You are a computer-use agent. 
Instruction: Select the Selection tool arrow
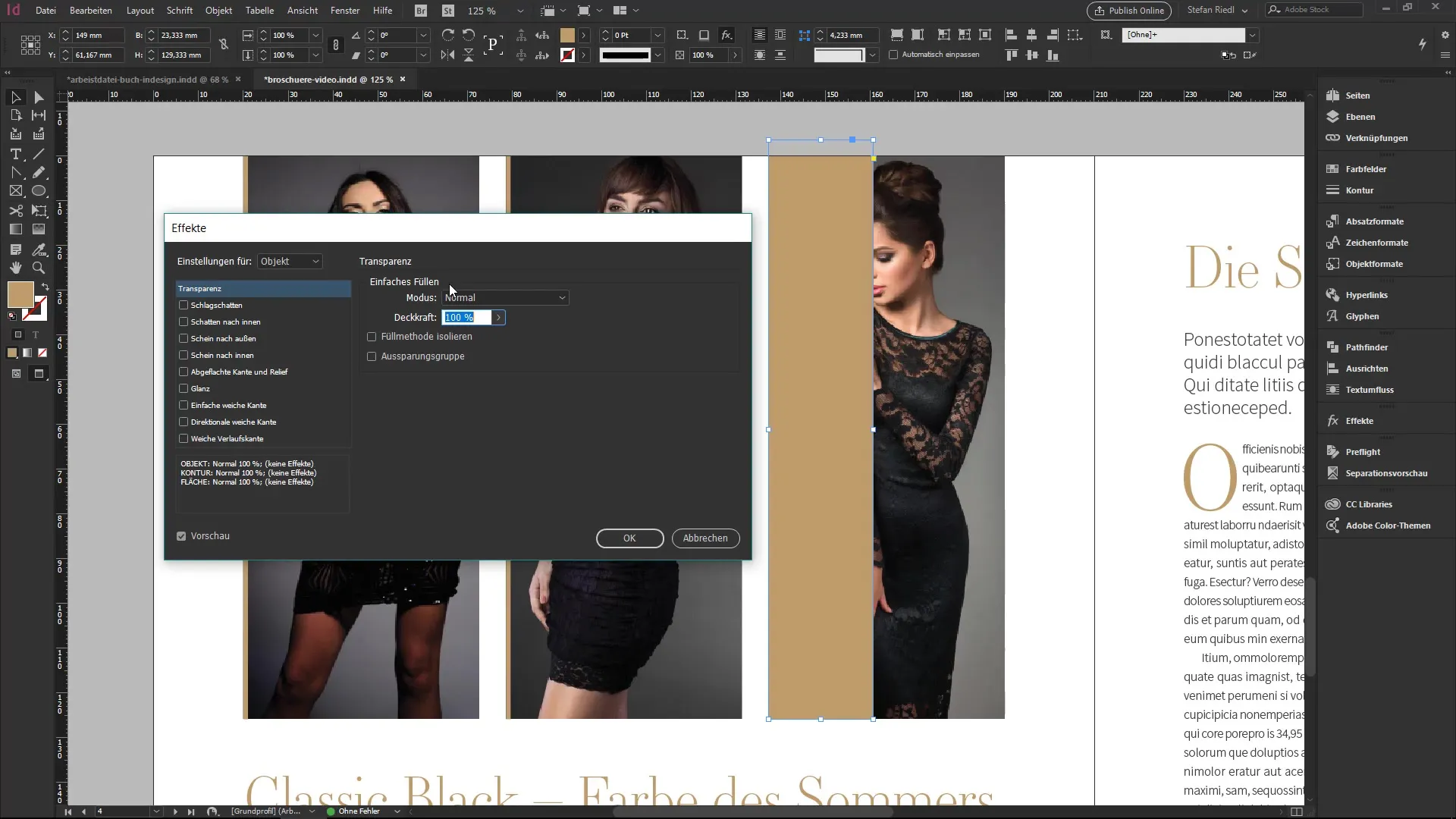point(15,97)
